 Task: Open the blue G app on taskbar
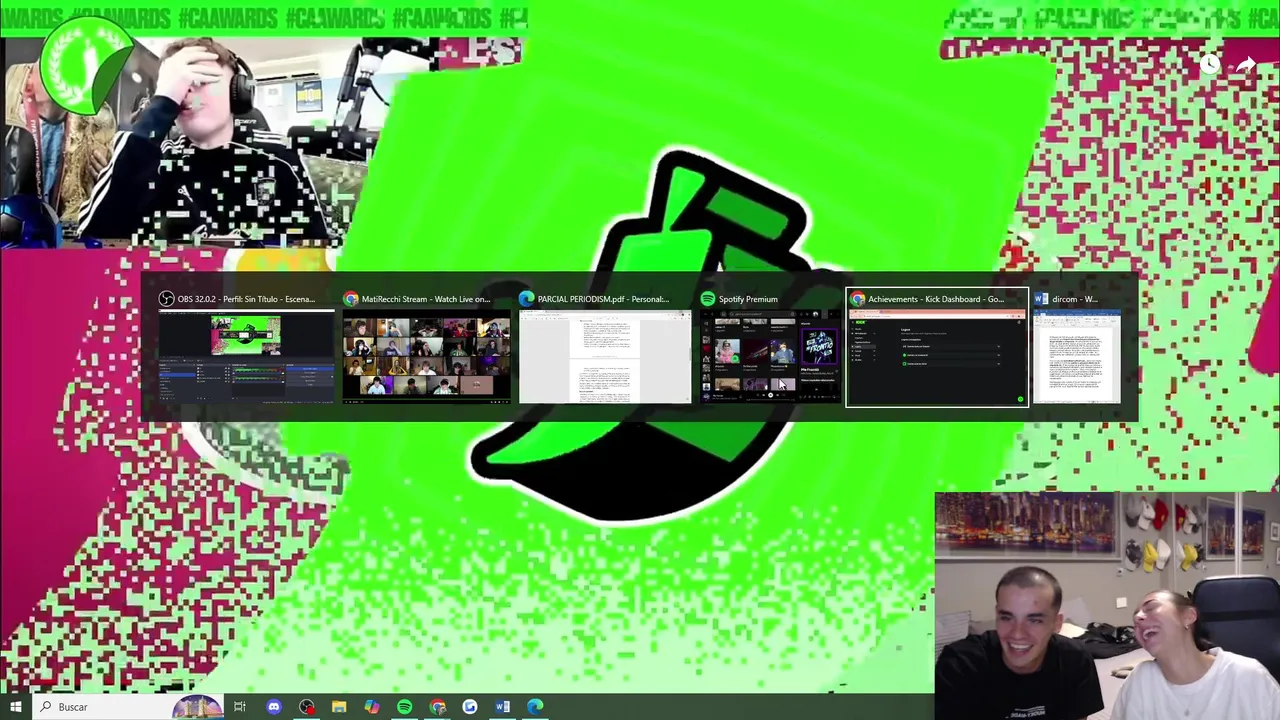(x=470, y=707)
